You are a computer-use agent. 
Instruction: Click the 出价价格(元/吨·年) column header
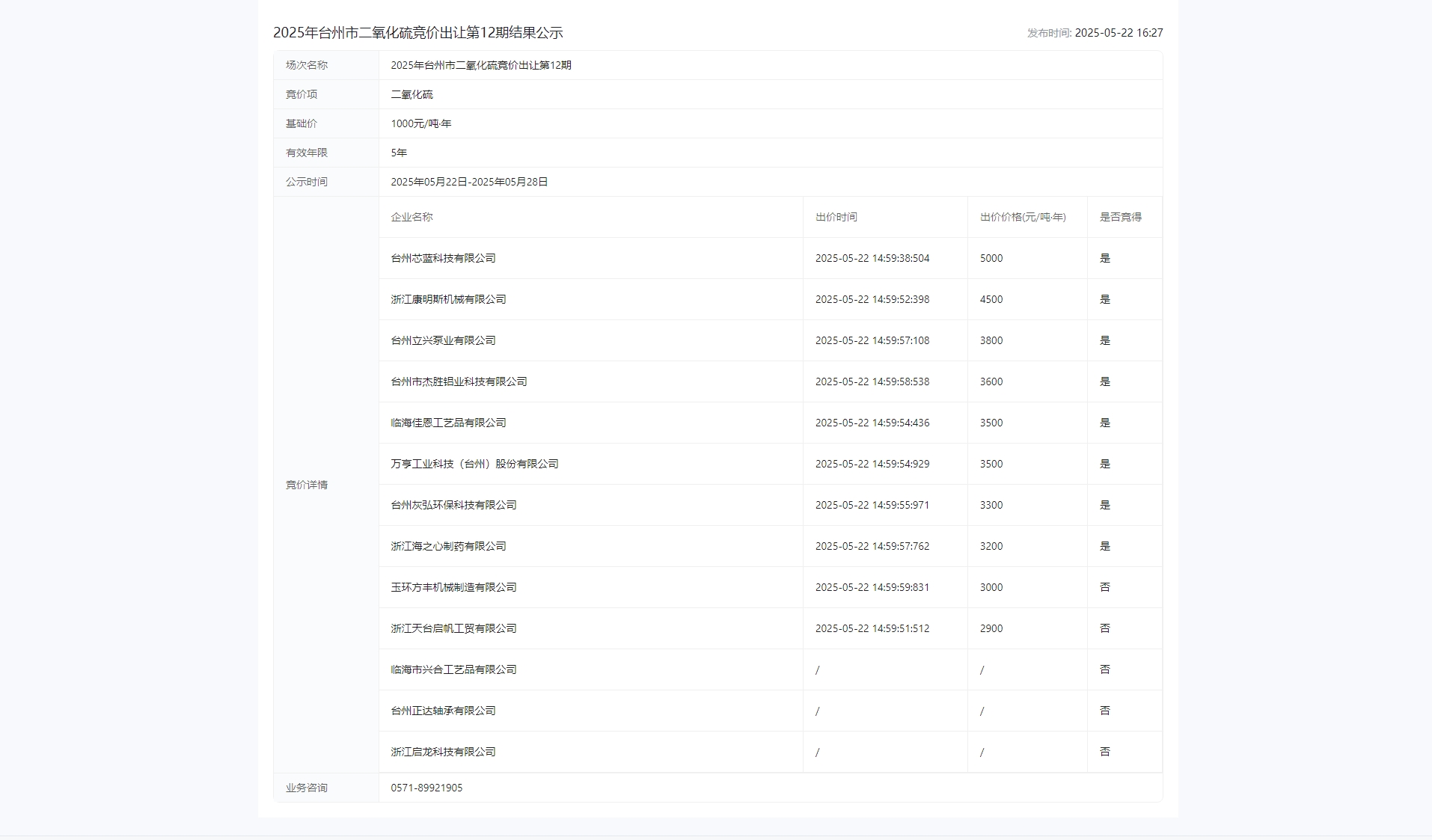point(1022,217)
